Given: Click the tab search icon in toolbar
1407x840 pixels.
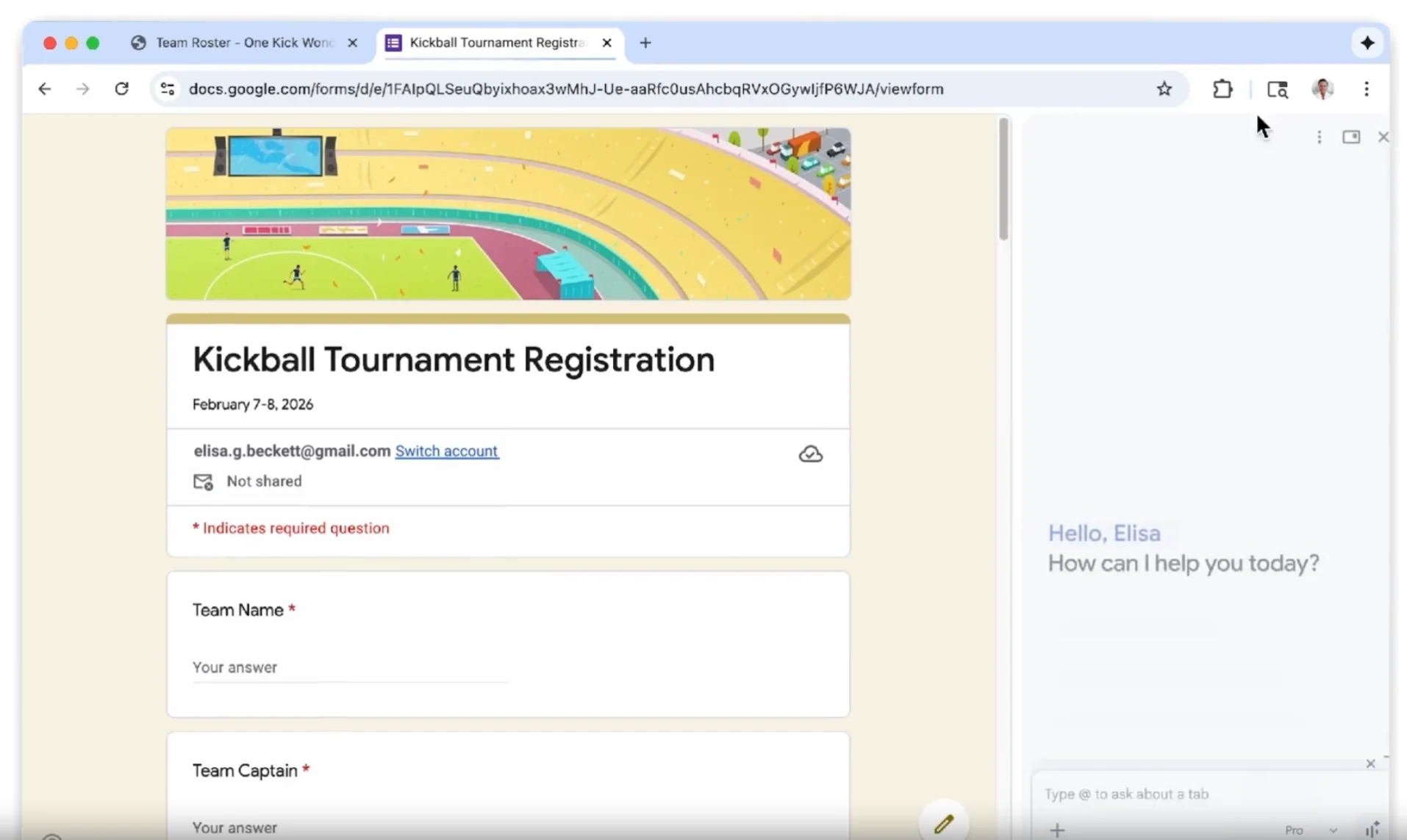Looking at the screenshot, I should 1277,89.
